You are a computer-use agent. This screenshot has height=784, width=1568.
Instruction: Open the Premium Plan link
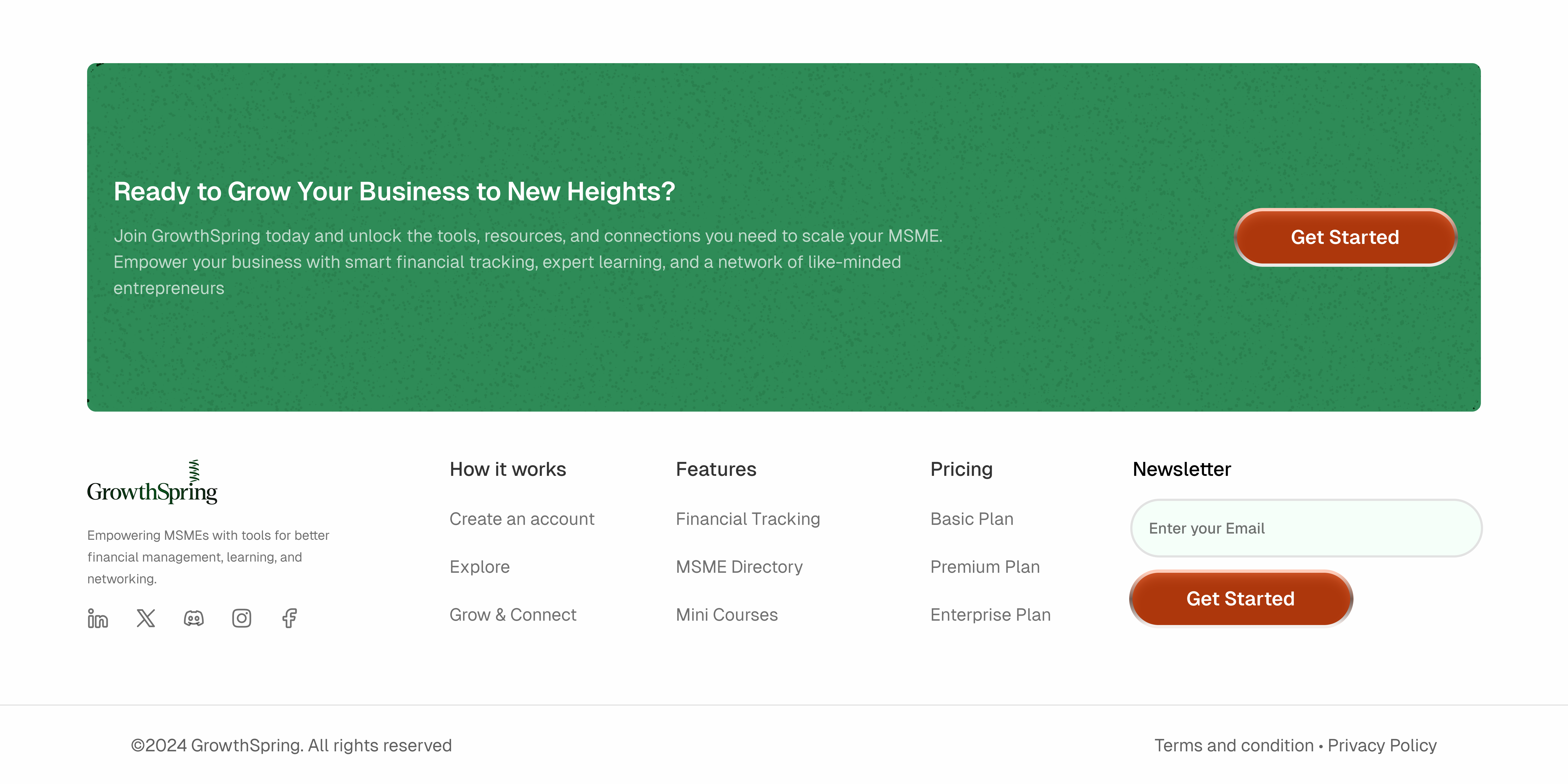pyautogui.click(x=985, y=567)
